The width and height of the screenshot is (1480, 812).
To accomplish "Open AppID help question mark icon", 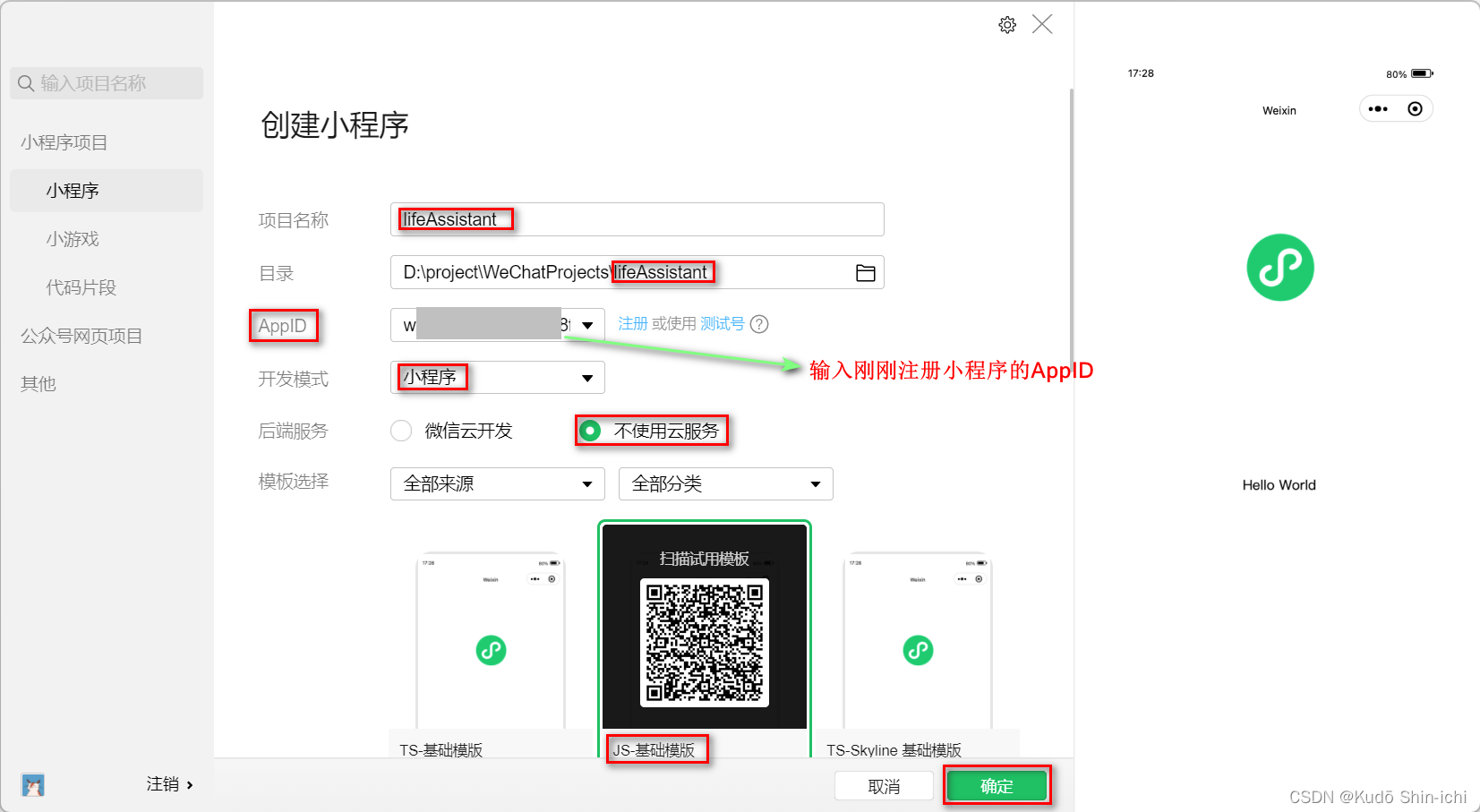I will pyautogui.click(x=759, y=324).
